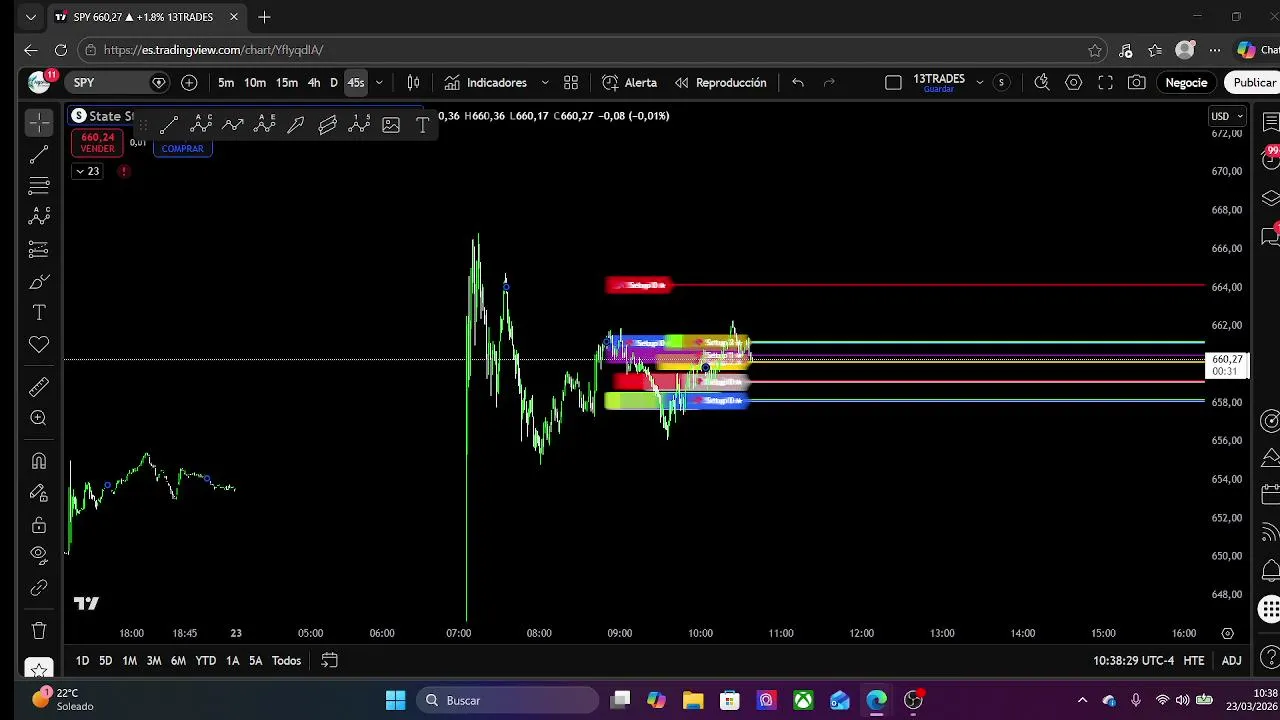
Task: Open the drawings link tool in sidebar
Action: pos(39,588)
